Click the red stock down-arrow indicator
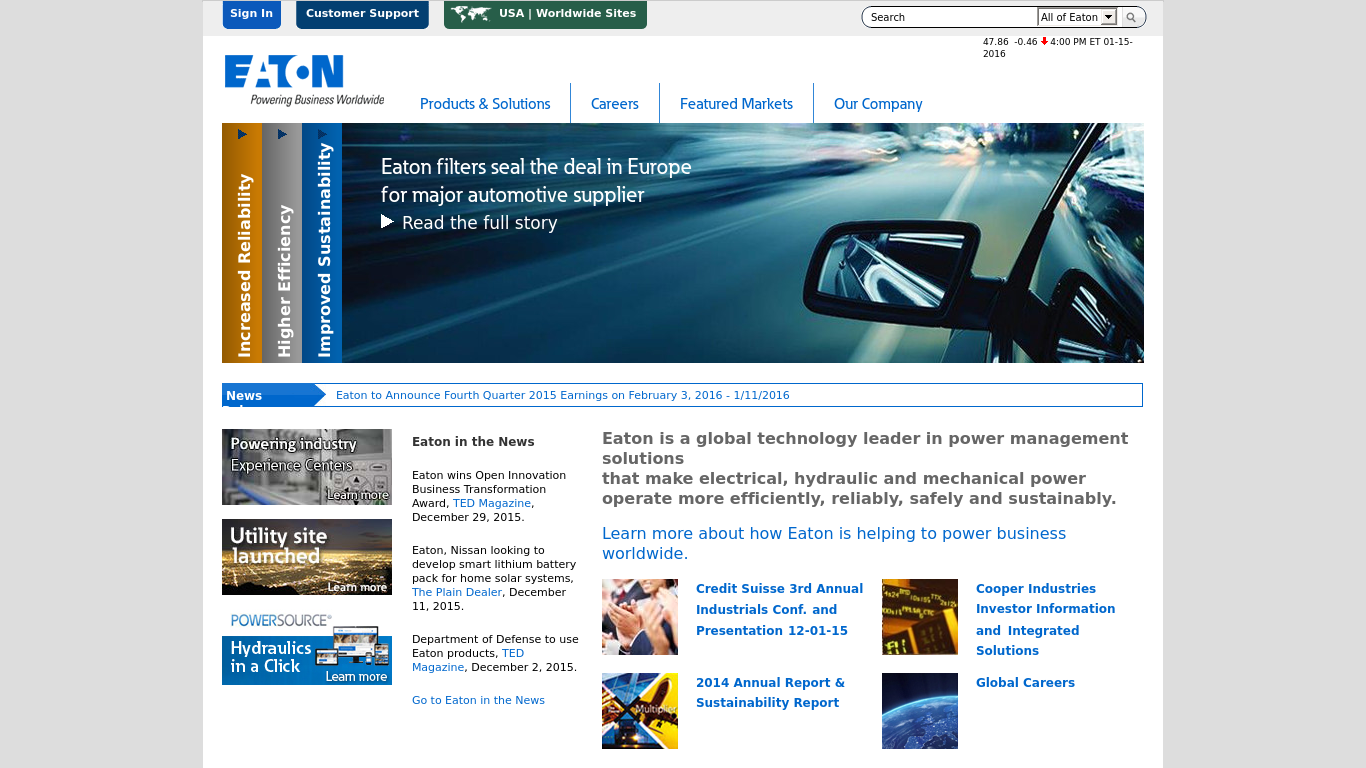The image size is (1366, 768). 1044,42
